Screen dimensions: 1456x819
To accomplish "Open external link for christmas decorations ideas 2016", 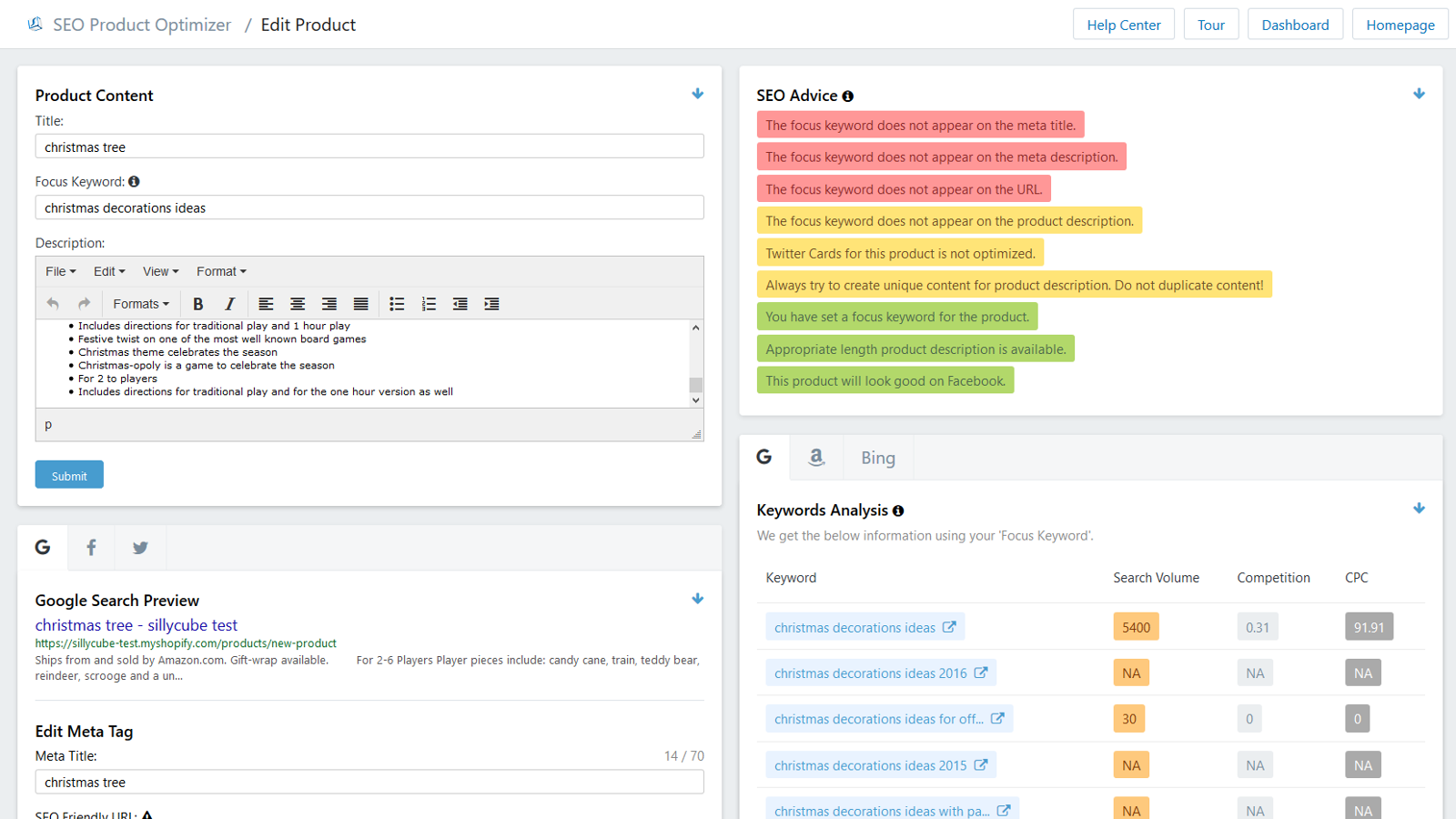I will coord(981,672).
